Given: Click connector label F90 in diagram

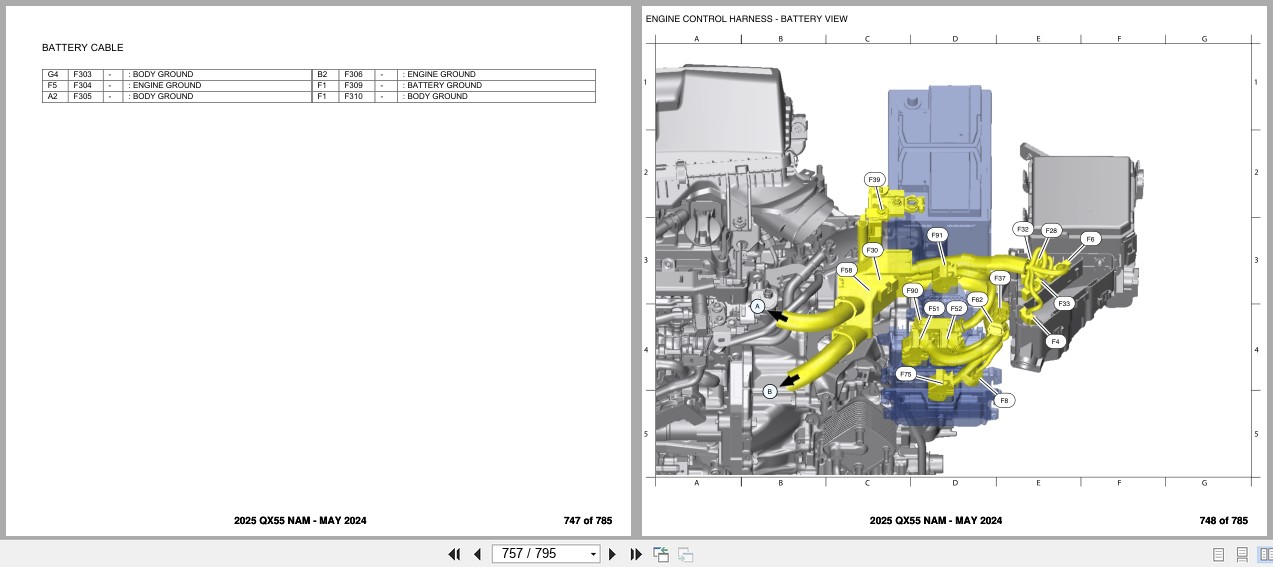Looking at the screenshot, I should click(x=911, y=291).
